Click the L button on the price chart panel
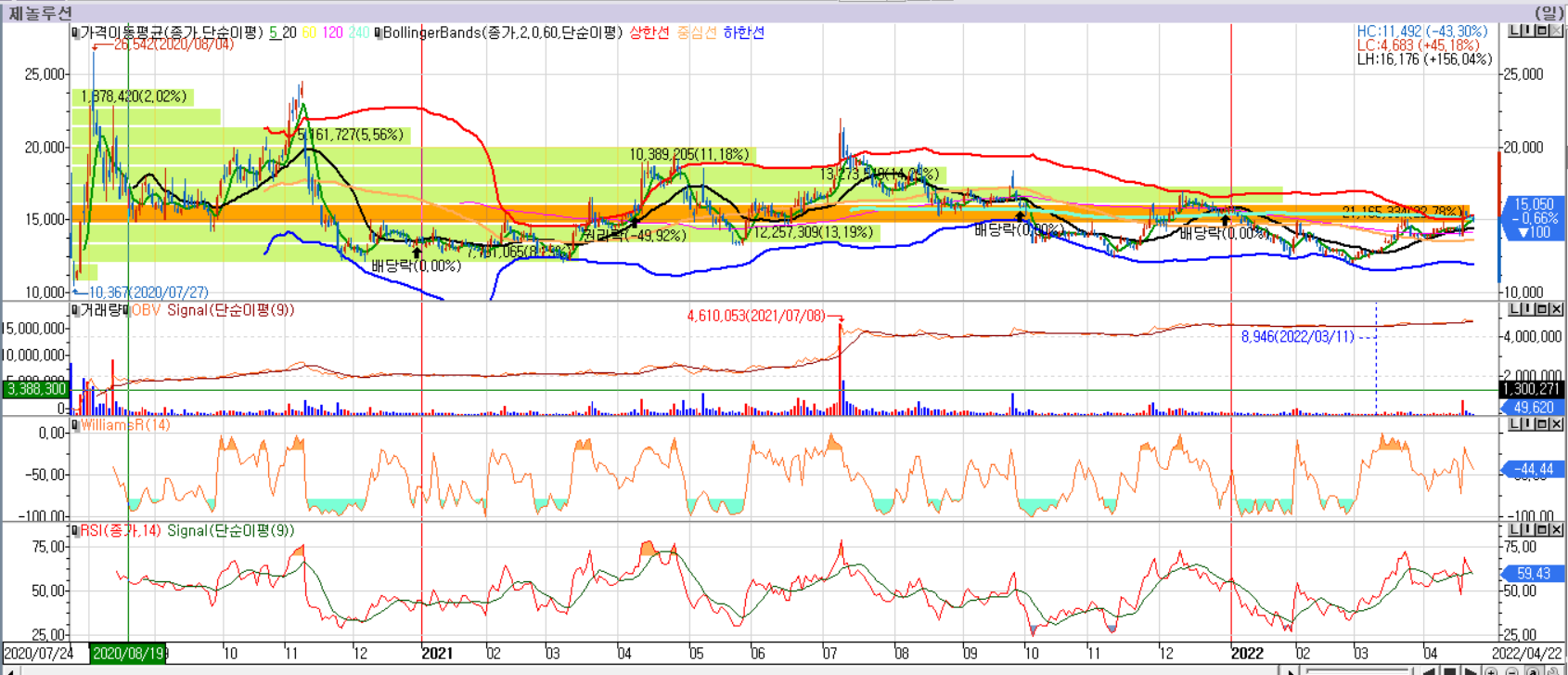Viewport: 1568px width, 675px height. tap(1514, 31)
